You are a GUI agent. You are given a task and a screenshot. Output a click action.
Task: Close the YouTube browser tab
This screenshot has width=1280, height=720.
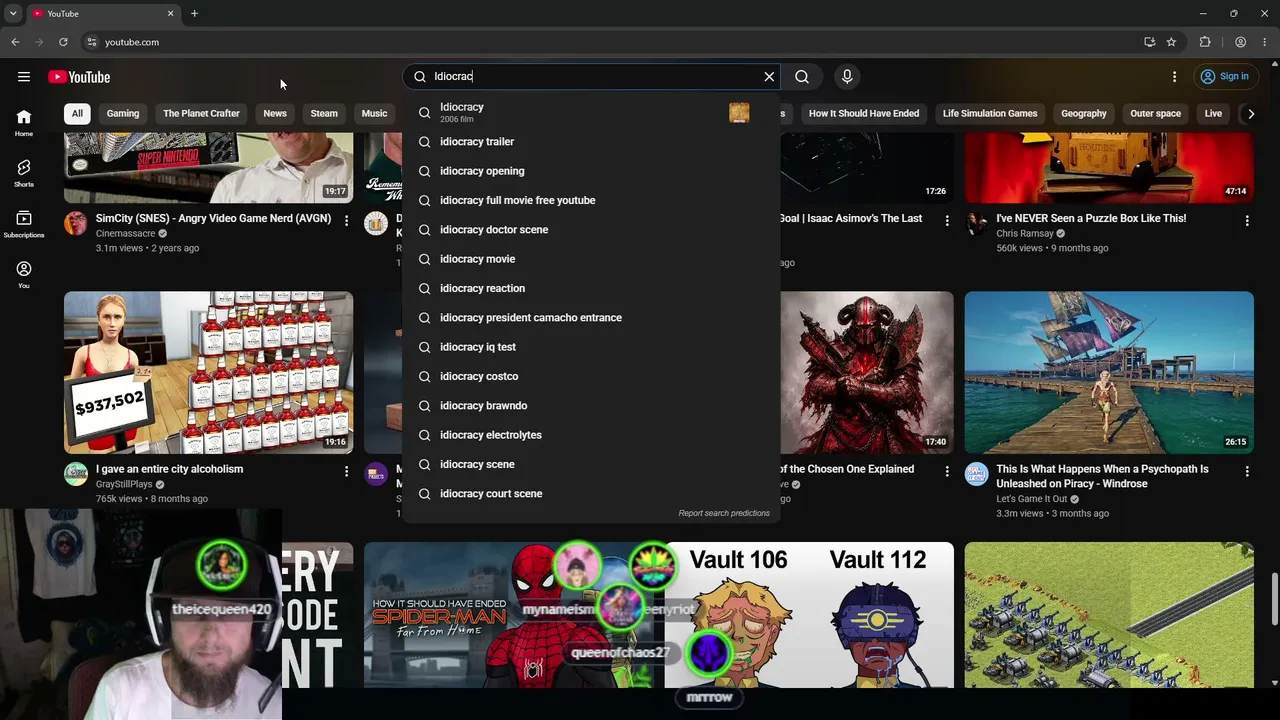[x=170, y=14]
